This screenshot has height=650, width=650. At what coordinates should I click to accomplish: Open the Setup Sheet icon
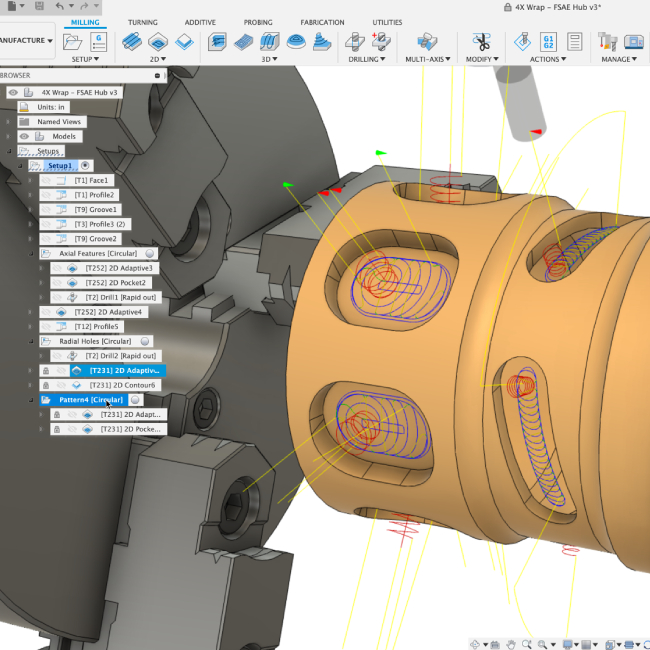pyautogui.click(x=575, y=42)
